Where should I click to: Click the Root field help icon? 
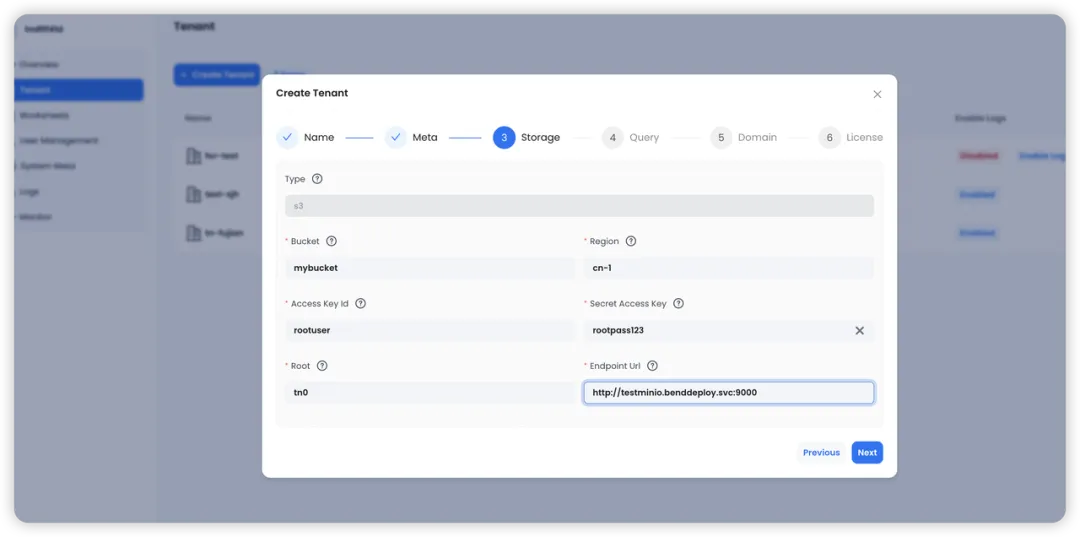322,366
